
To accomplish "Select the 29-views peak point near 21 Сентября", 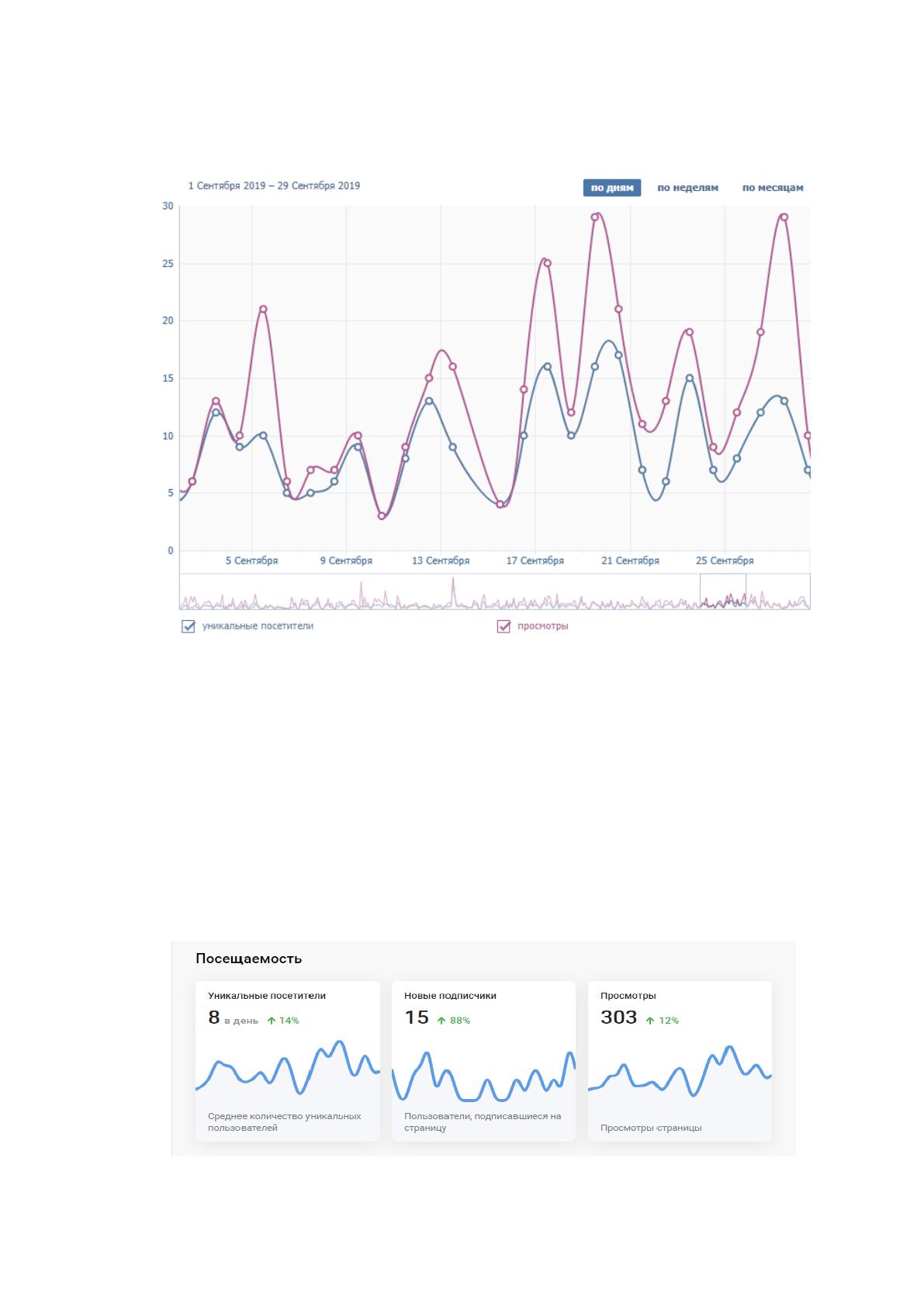I will [595, 217].
